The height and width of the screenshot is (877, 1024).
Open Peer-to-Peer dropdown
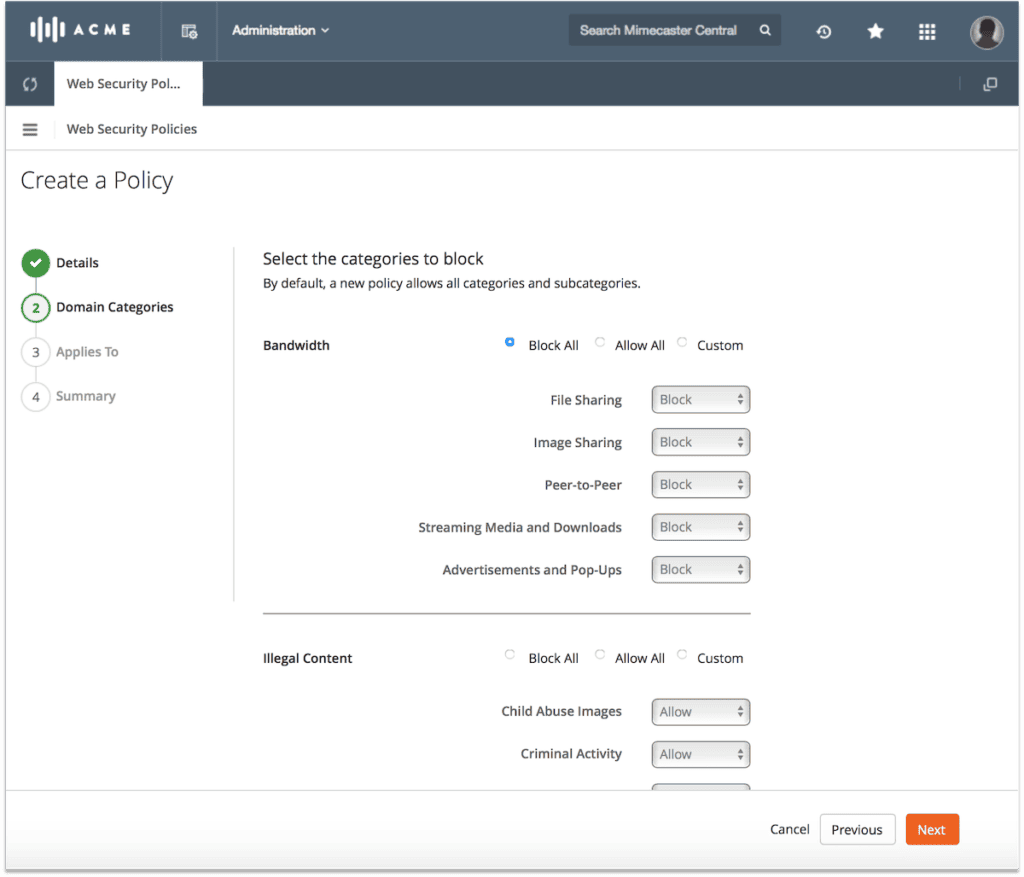point(701,485)
